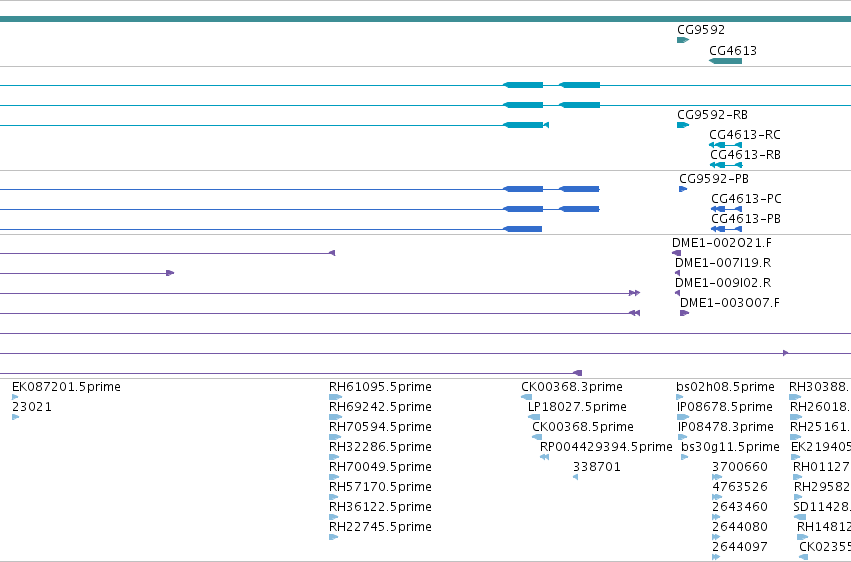Select the CG9592-PB protein label

[714, 178]
